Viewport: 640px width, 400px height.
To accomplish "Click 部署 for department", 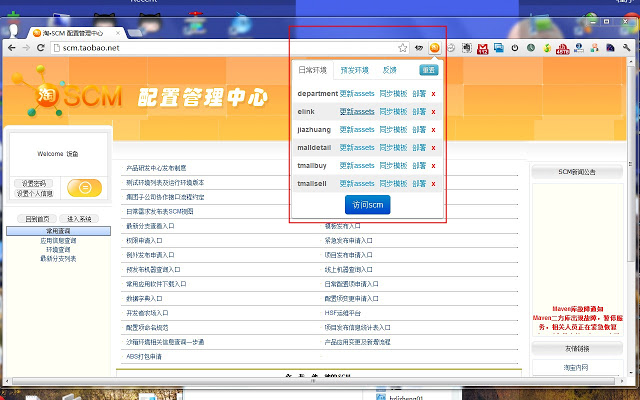I will 419,93.
